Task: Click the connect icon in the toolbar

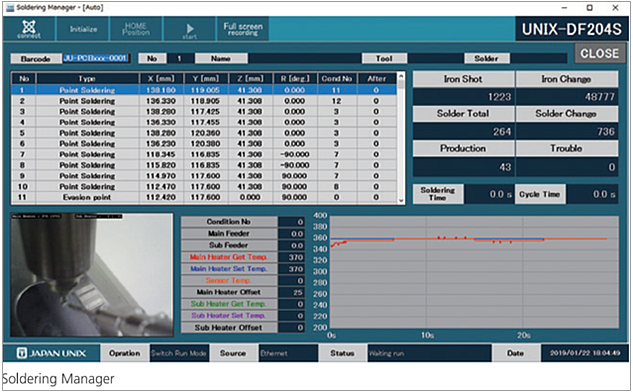Action: tap(29, 29)
